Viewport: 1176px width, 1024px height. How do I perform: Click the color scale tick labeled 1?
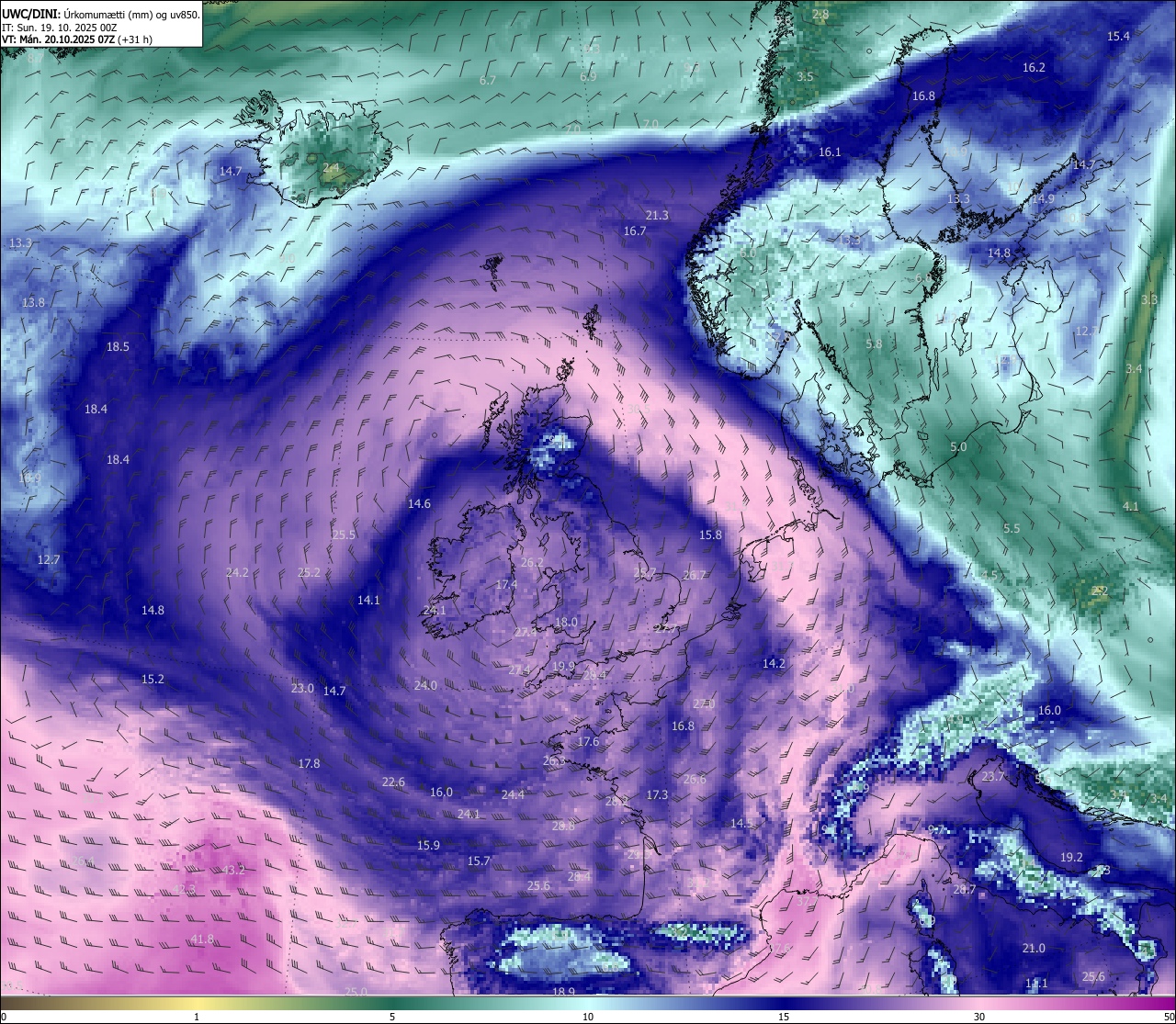point(197,1017)
